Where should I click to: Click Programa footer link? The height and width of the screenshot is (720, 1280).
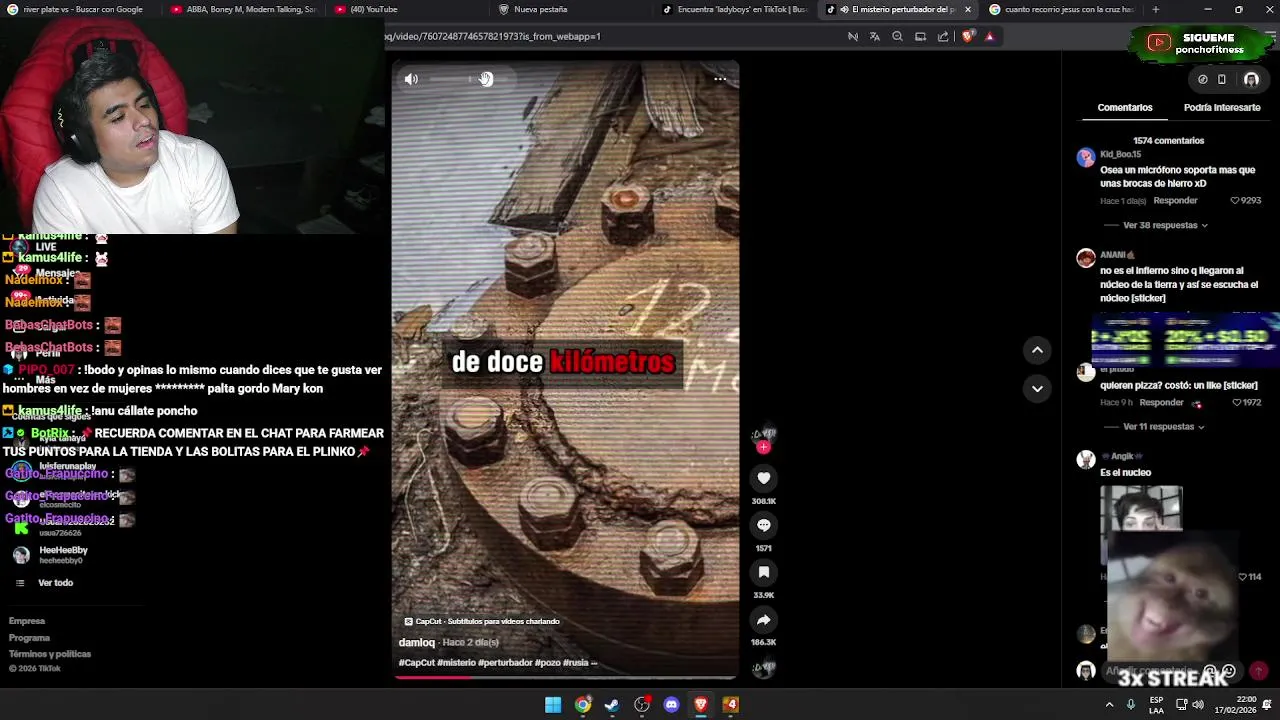(29, 638)
